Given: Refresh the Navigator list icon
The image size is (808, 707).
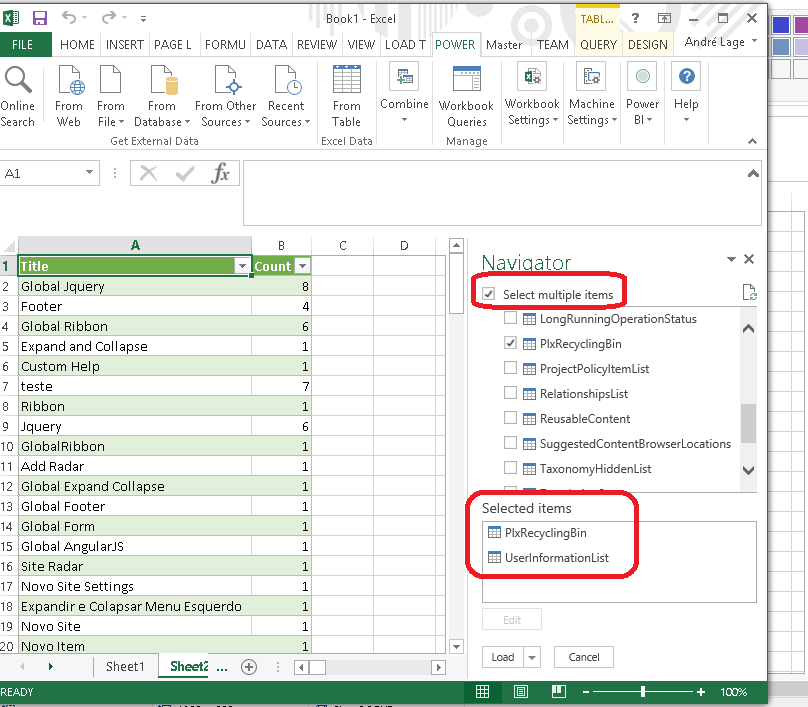Looking at the screenshot, I should pyautogui.click(x=749, y=292).
